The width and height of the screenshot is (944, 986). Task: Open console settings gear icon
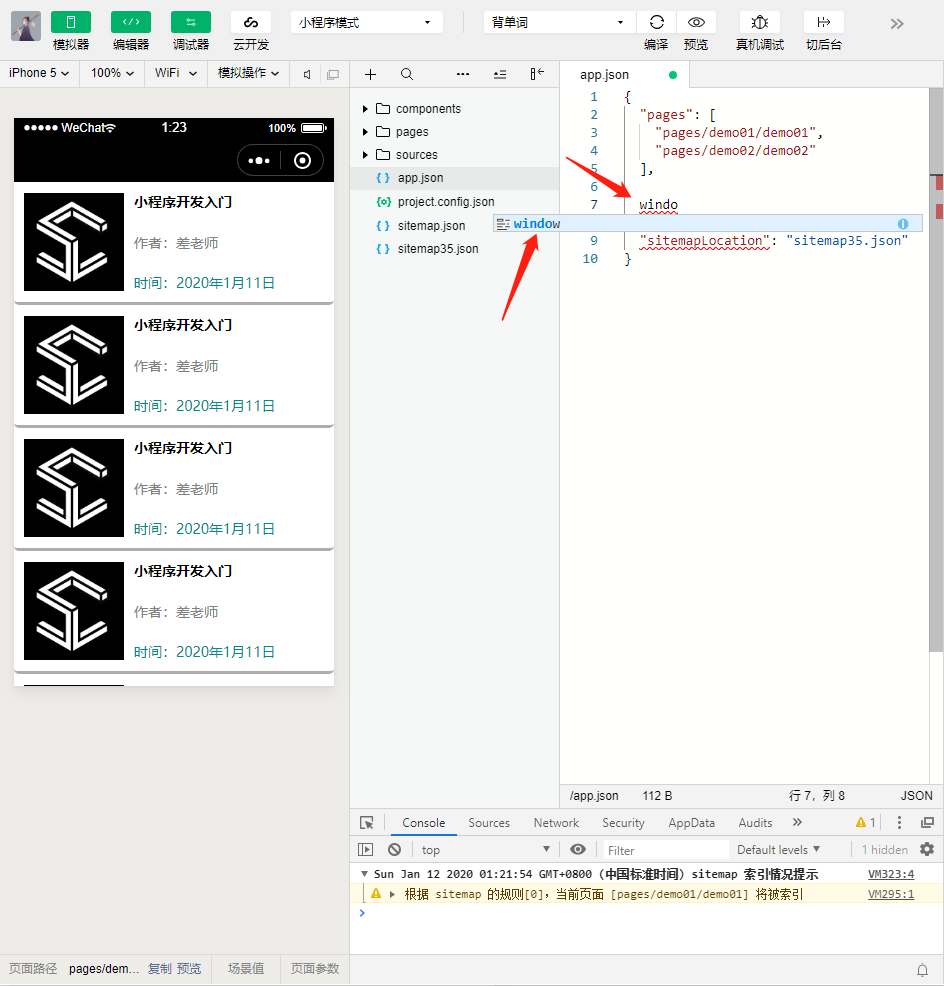coord(926,849)
